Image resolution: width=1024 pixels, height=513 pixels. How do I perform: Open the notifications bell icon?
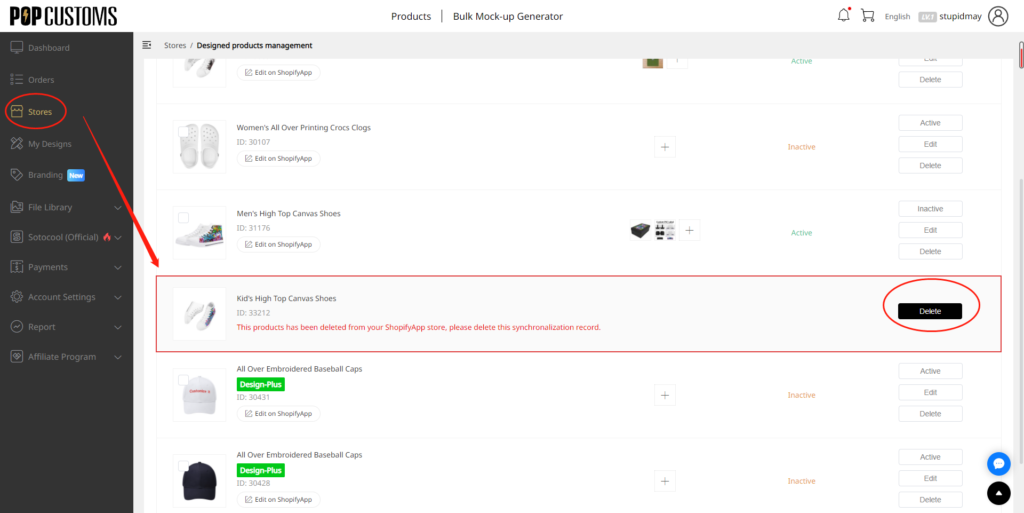(844, 16)
